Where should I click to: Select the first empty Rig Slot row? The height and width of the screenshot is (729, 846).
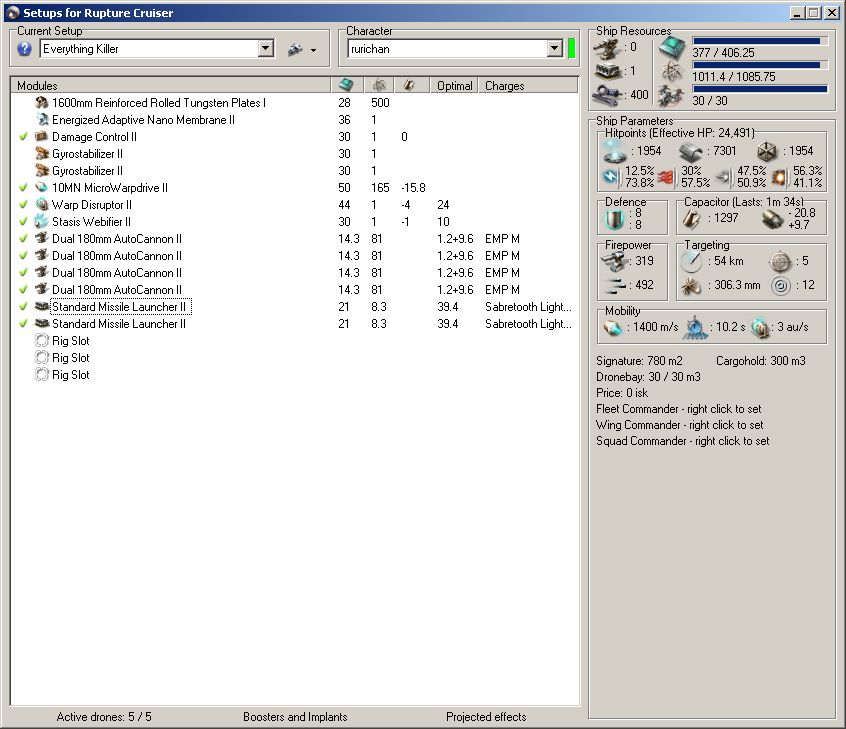tap(70, 341)
